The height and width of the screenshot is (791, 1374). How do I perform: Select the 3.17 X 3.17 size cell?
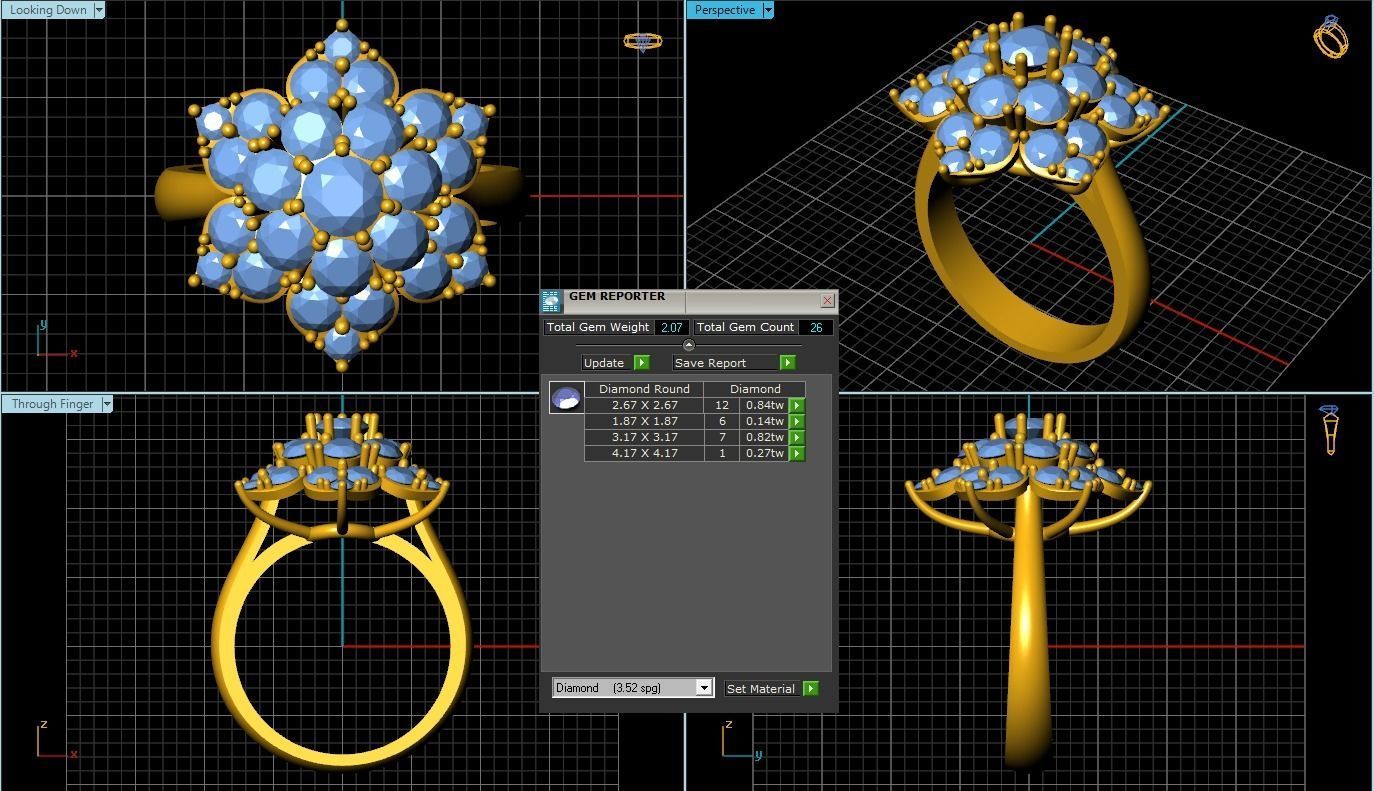[644, 437]
